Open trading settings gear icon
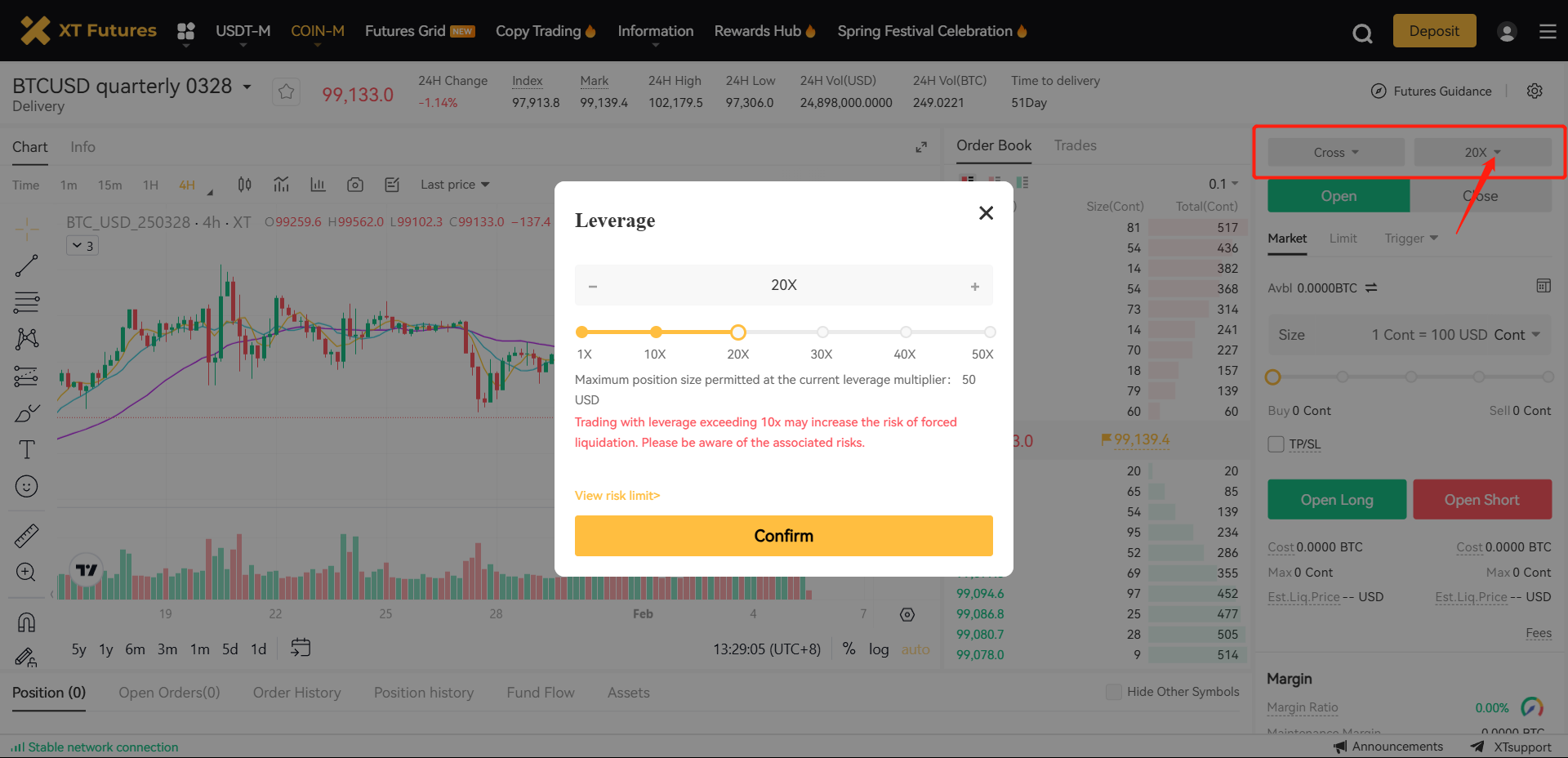Viewport: 1568px width, 758px height. click(x=1535, y=91)
